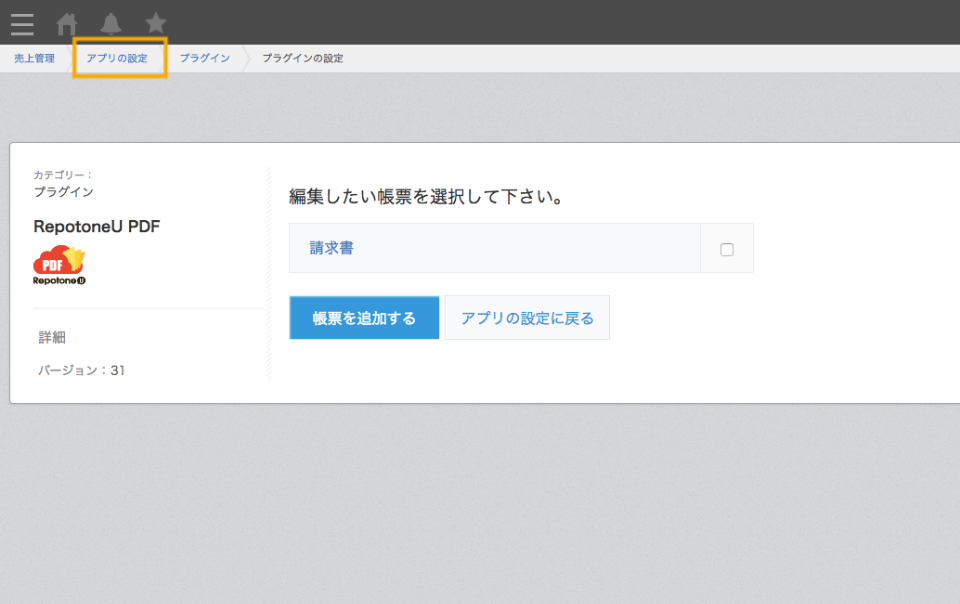Tick the checkbox beside 請求書
Image resolution: width=960 pixels, height=604 pixels.
pos(727,249)
